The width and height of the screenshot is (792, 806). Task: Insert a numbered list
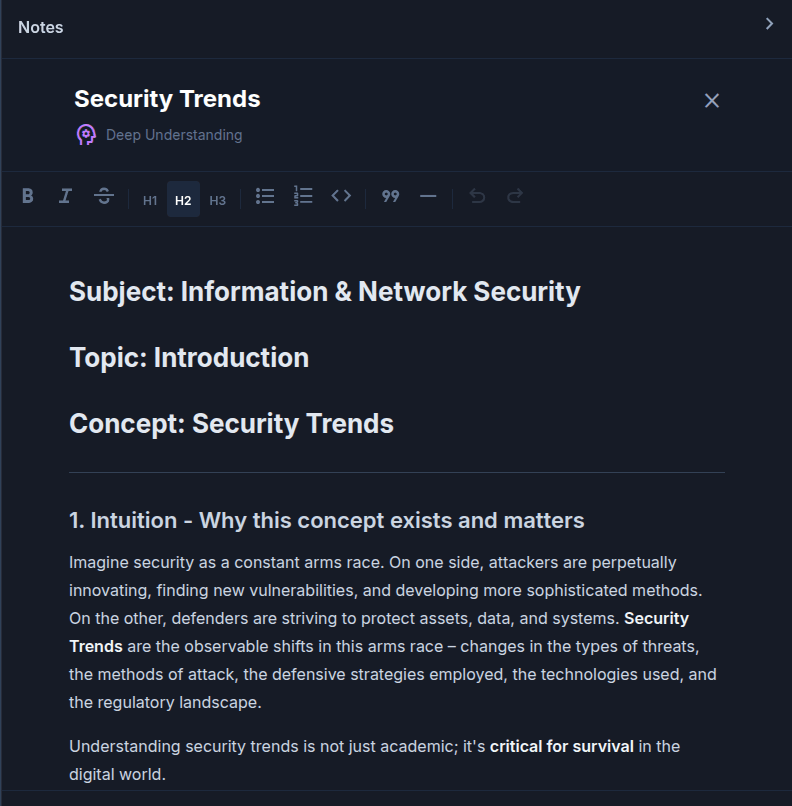[303, 196]
